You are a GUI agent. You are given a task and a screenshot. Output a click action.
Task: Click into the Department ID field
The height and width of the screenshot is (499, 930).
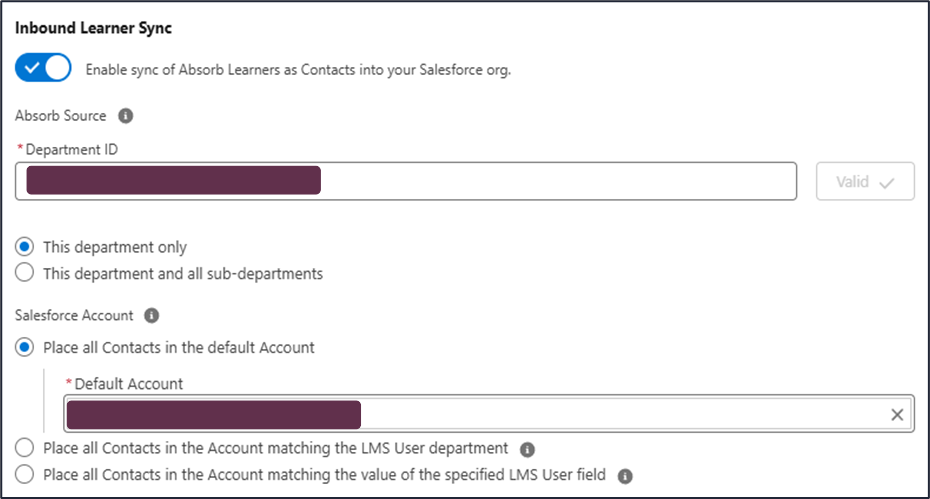[x=550, y=181]
